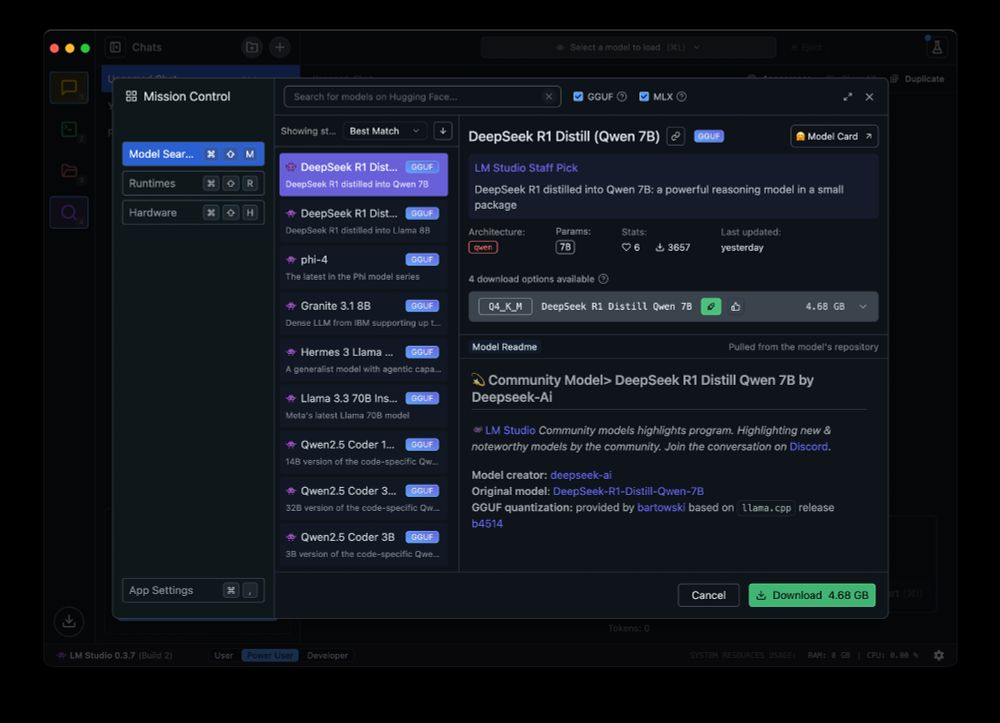
Task: Click the thumbs up icon on Q4_K_M row
Action: click(735, 307)
